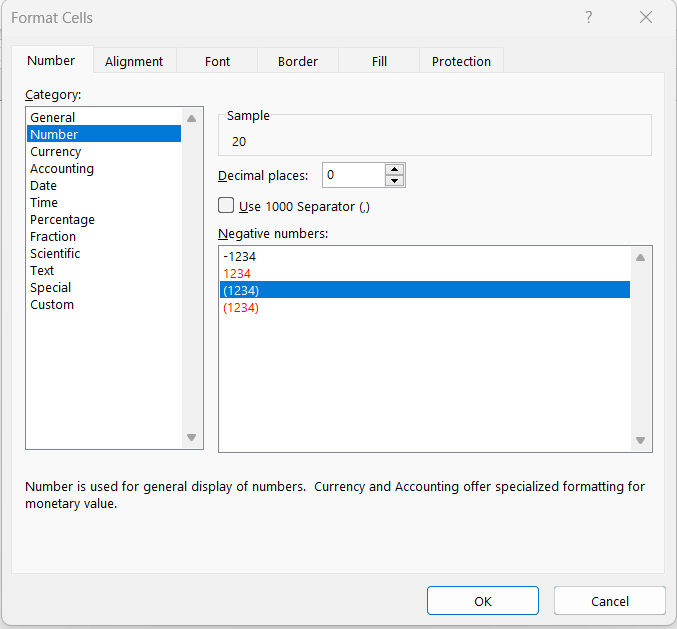
Task: Select red (1234) negative format
Action: tap(425, 308)
